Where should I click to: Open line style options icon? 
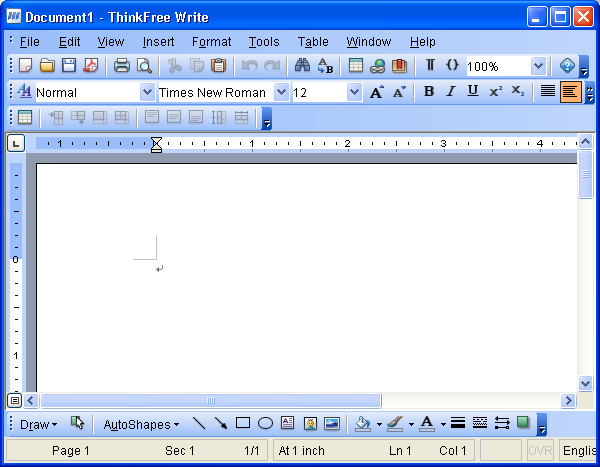tap(458, 423)
